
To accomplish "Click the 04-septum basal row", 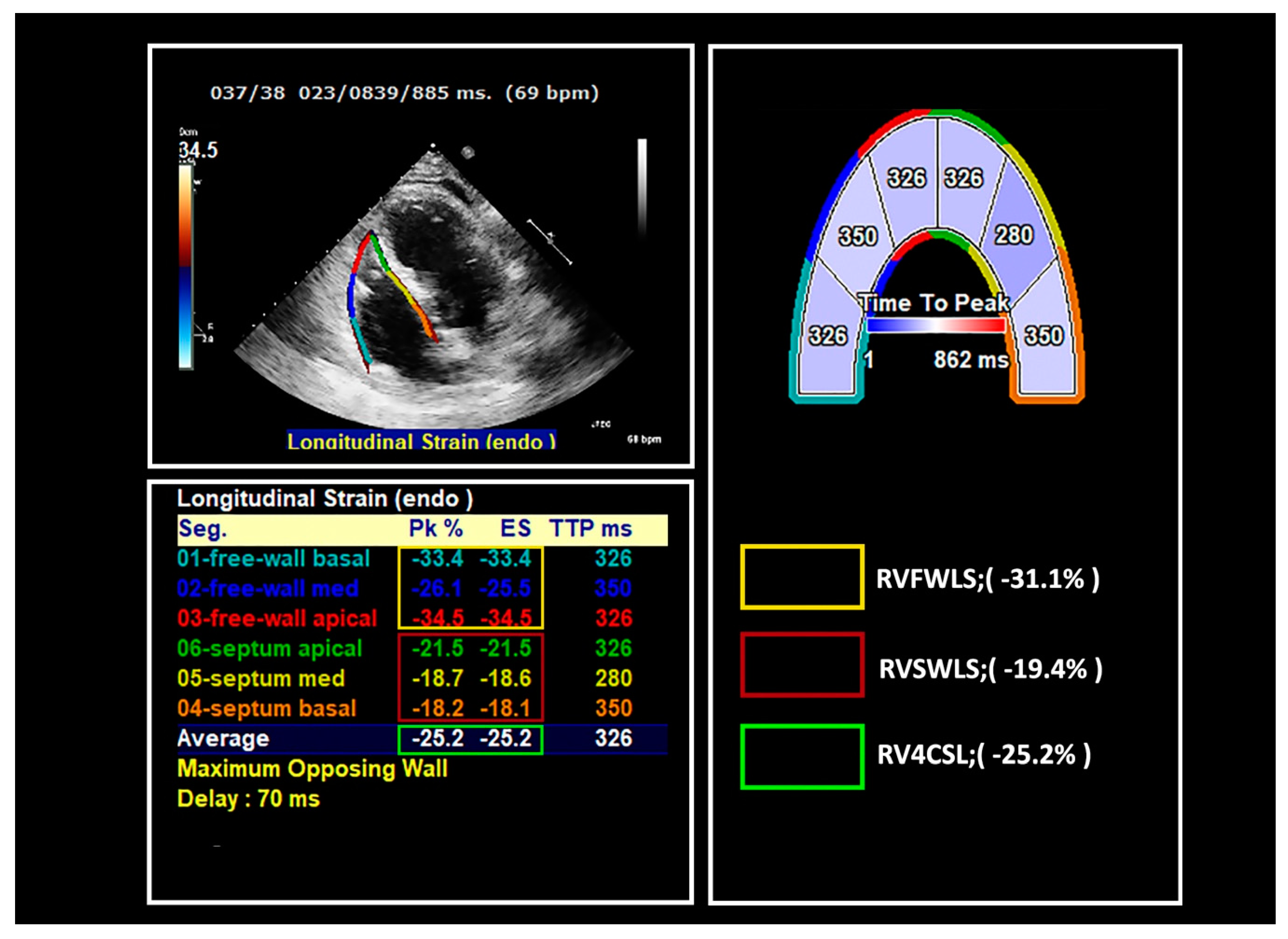I will [x=266, y=709].
